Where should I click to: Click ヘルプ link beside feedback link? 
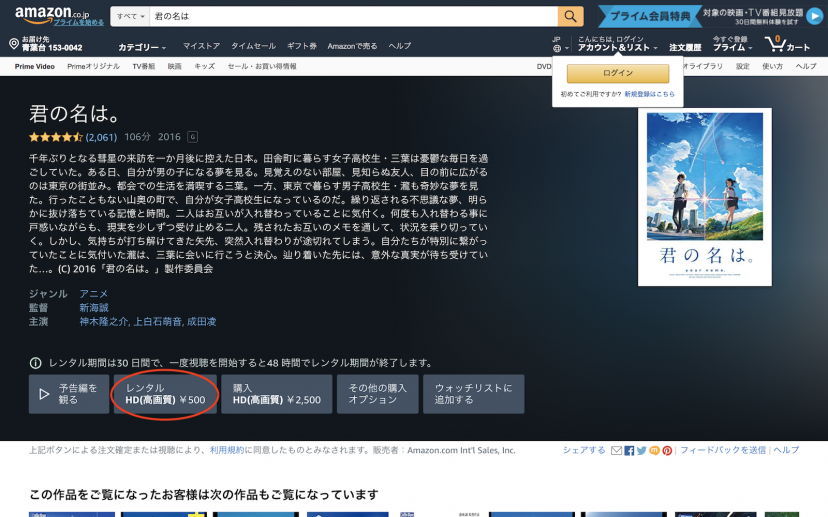tap(786, 450)
